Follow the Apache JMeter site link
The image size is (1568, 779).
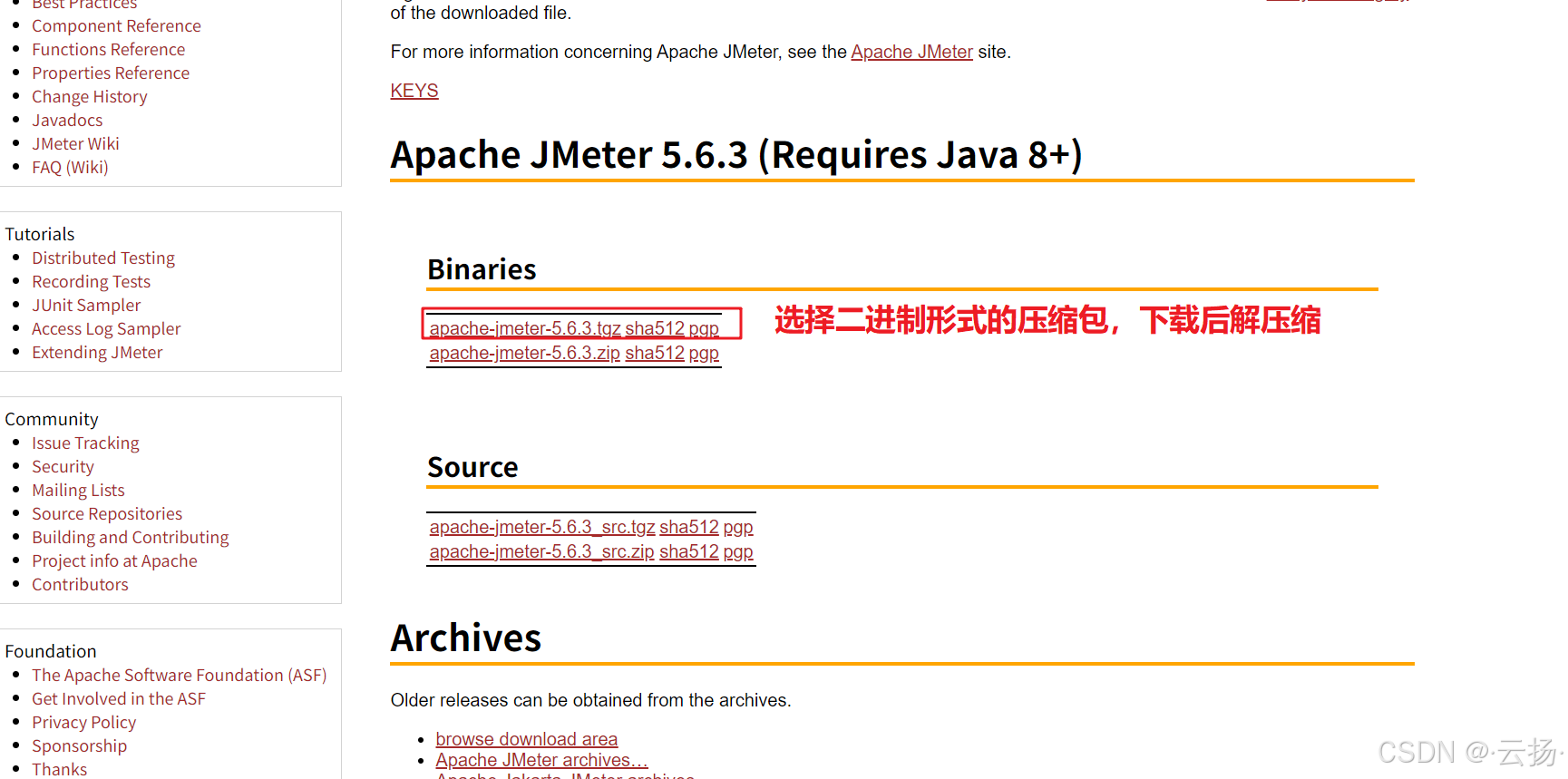click(911, 52)
